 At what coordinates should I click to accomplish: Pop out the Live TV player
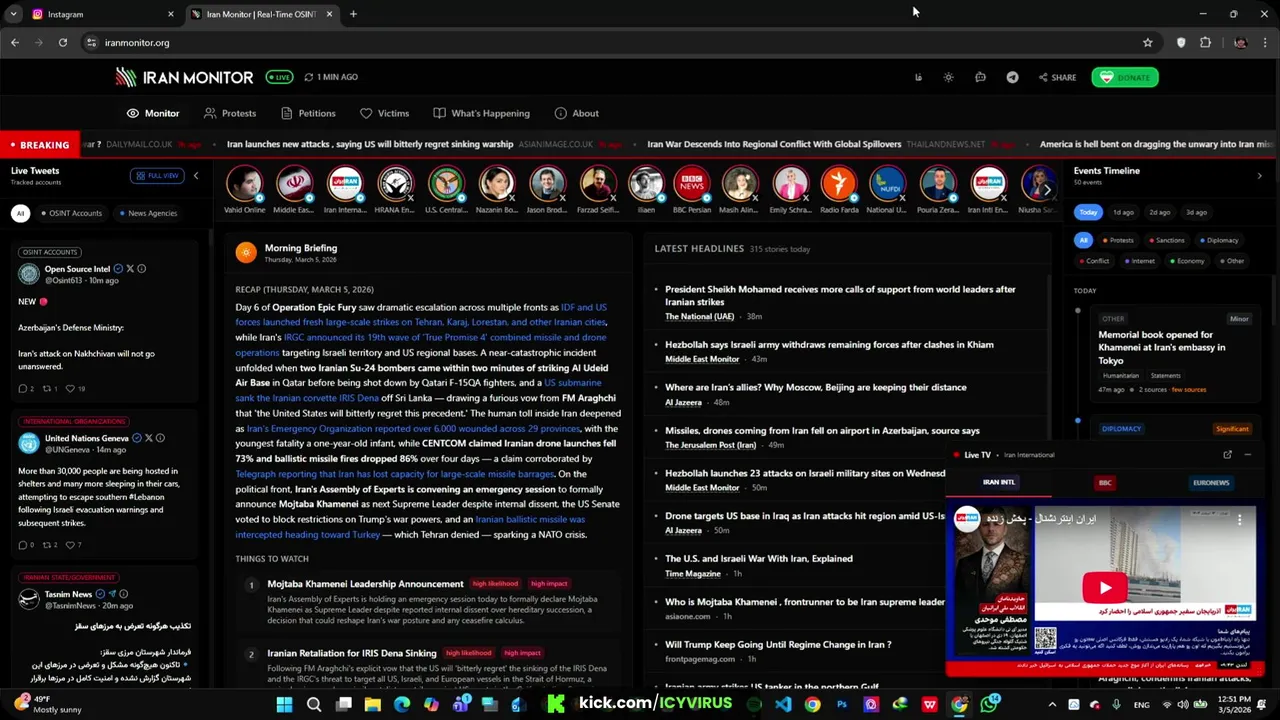click(1227, 455)
